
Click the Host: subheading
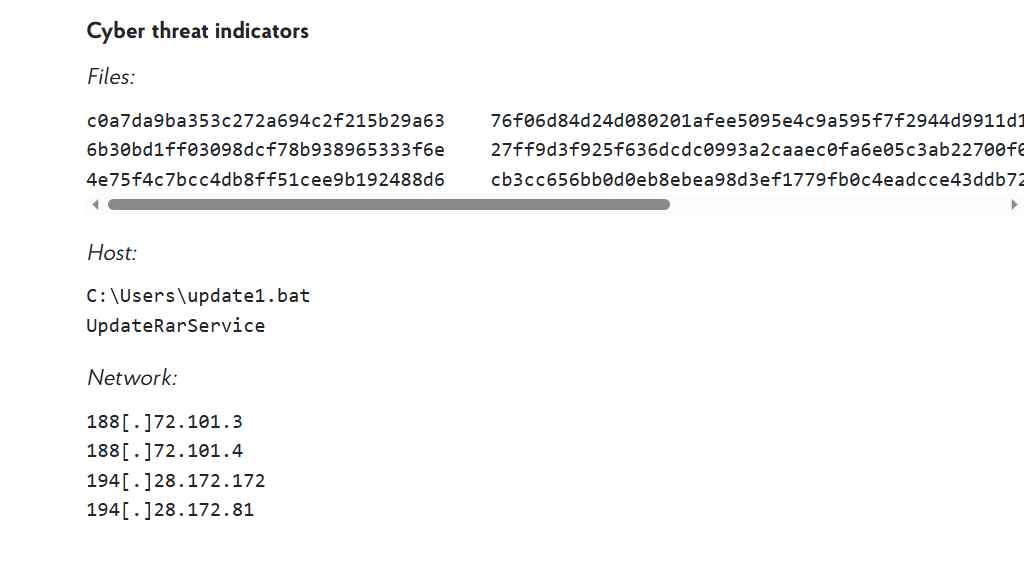click(112, 253)
